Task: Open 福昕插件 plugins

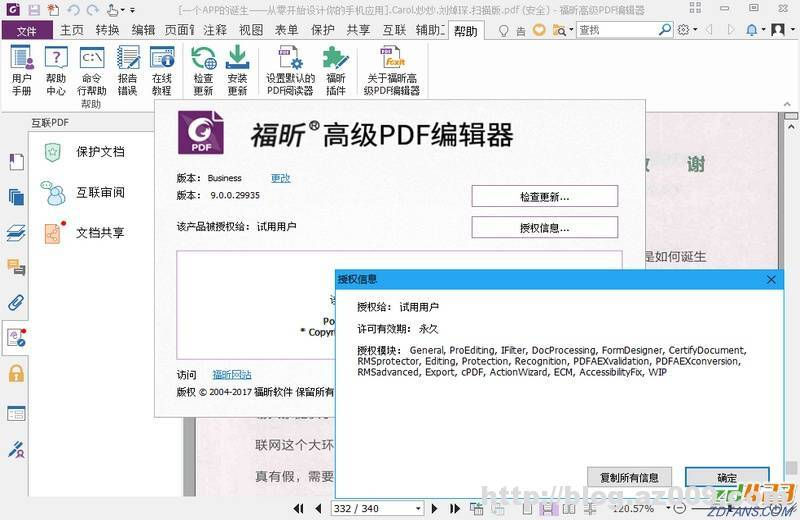Action: (336, 70)
